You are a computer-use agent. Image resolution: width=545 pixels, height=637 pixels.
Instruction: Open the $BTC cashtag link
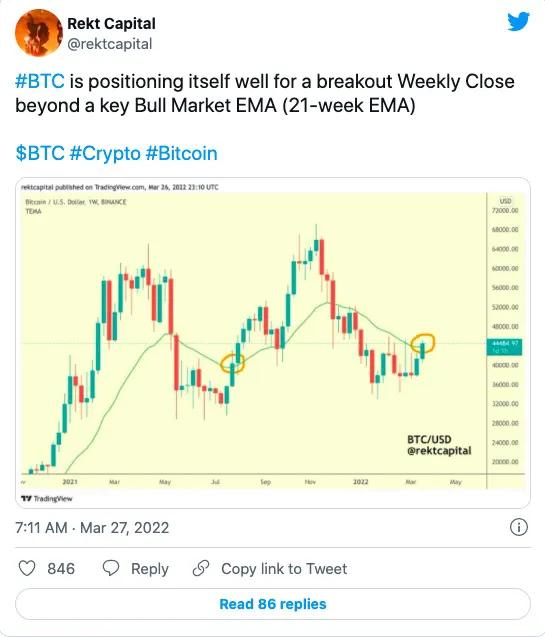[x=40, y=154]
